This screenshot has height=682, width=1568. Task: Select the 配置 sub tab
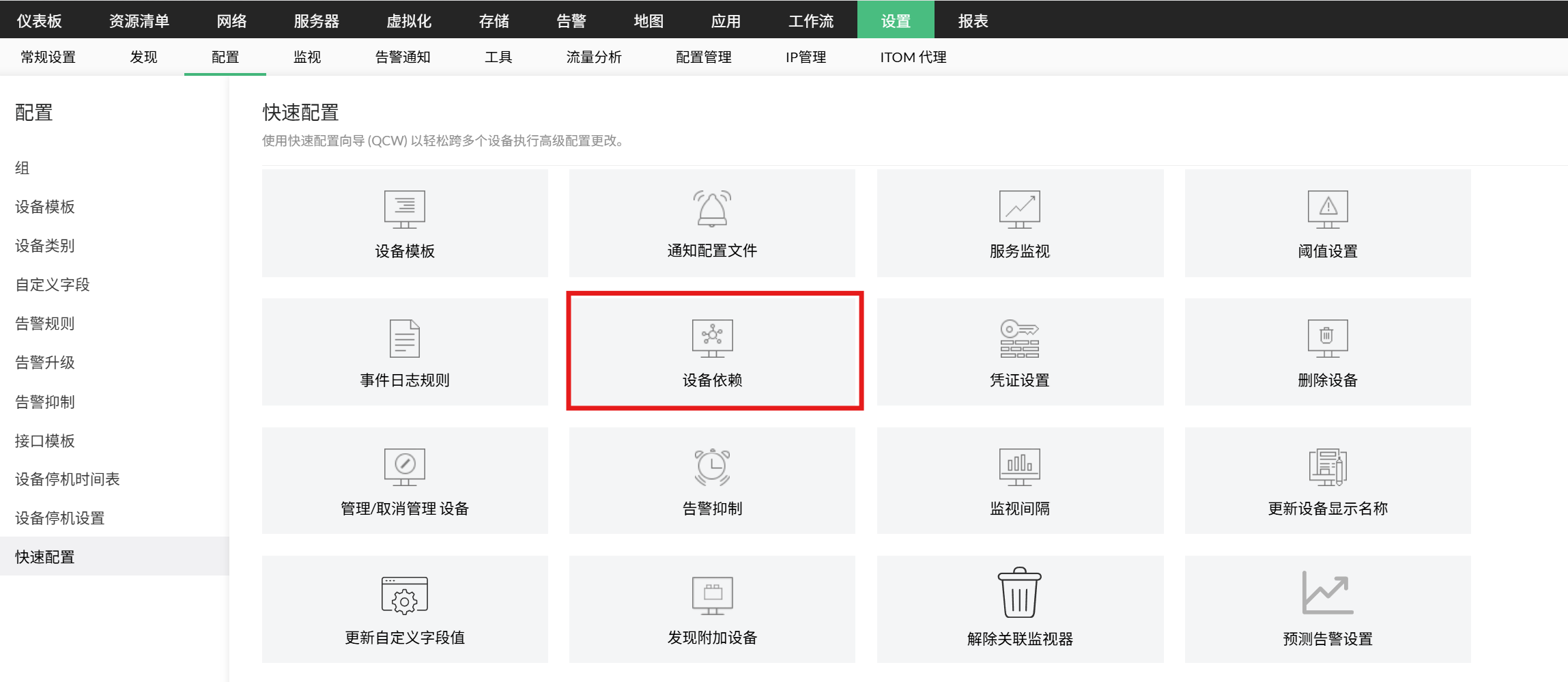[225, 57]
